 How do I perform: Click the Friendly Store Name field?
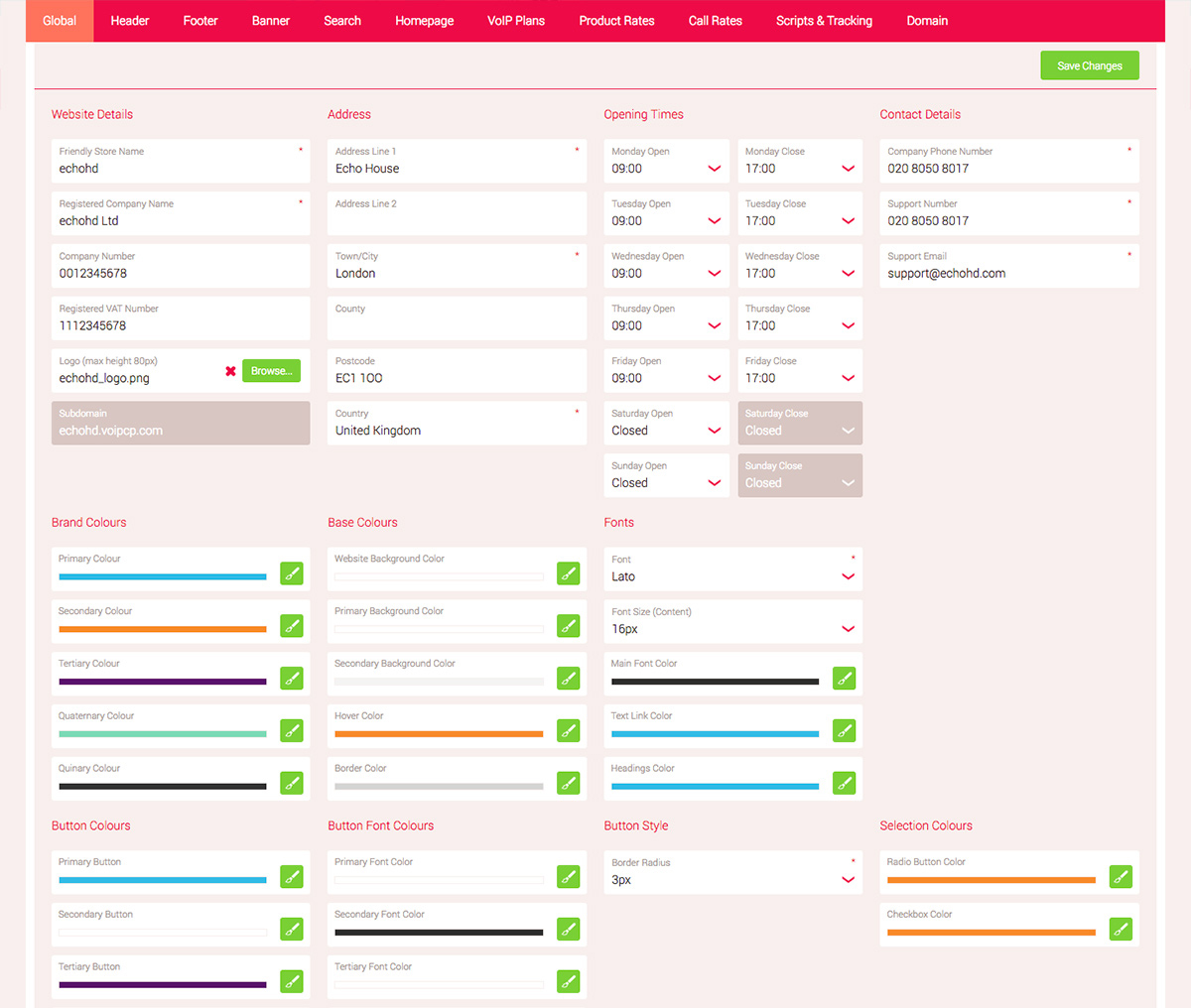click(181, 161)
